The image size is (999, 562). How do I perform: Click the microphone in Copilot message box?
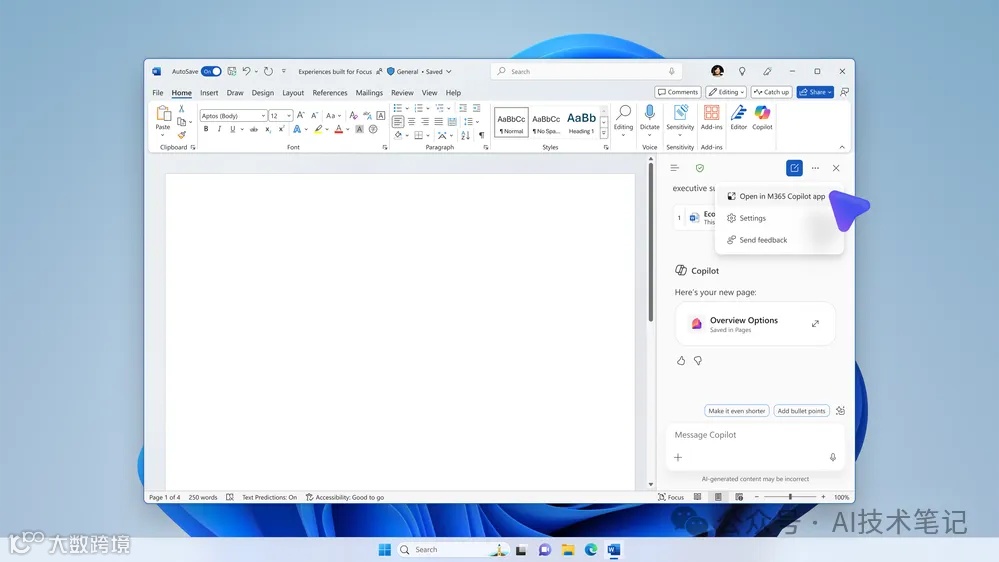[x=833, y=458]
